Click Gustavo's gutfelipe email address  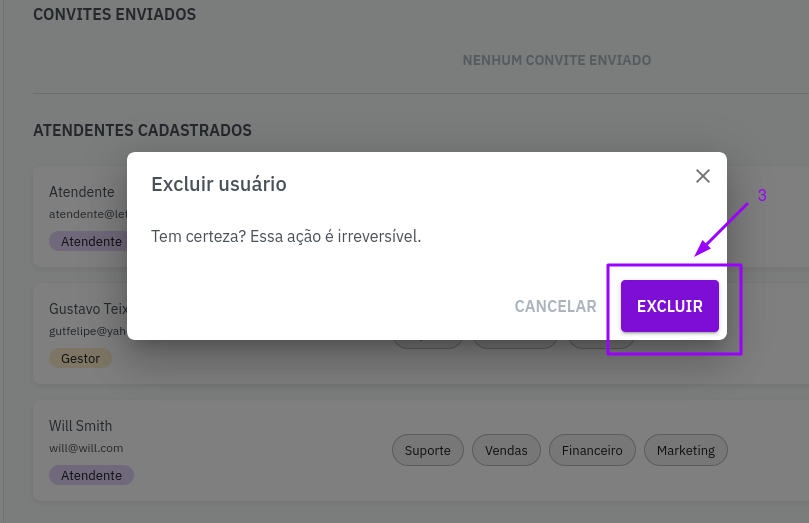coord(88,331)
